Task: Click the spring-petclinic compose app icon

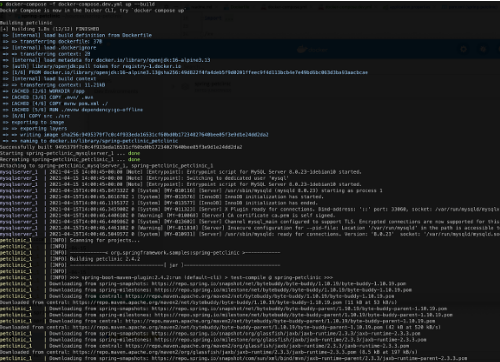Action: (x=185, y=87)
